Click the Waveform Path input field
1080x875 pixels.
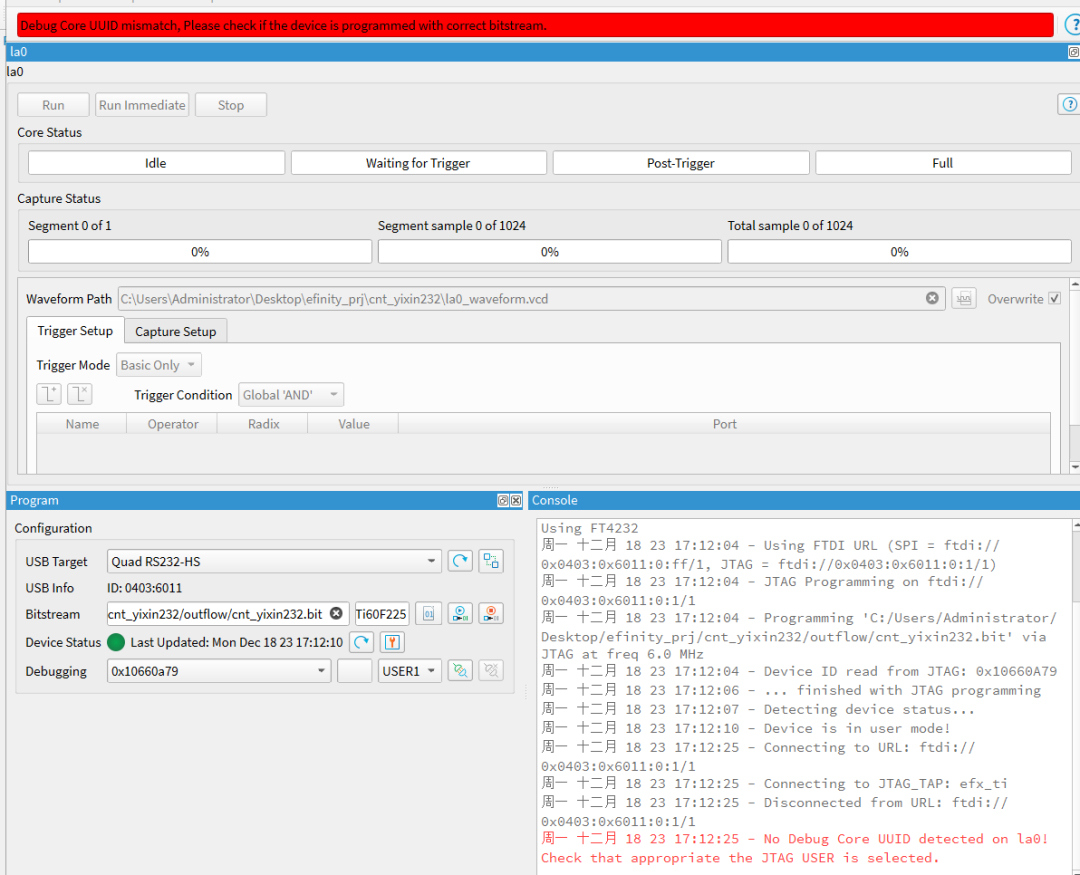coord(520,298)
